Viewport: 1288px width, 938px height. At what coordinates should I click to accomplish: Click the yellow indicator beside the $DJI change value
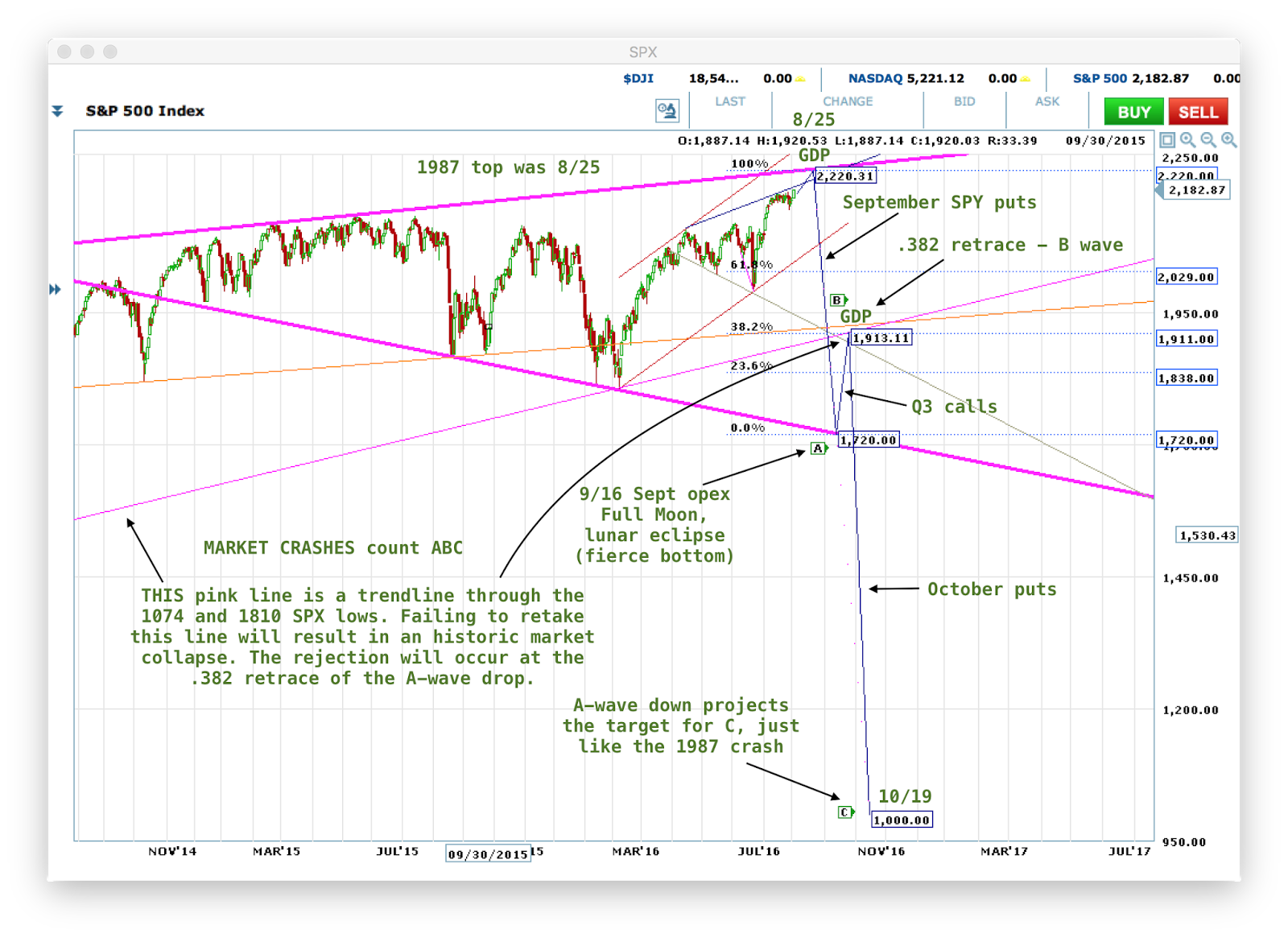[x=799, y=79]
